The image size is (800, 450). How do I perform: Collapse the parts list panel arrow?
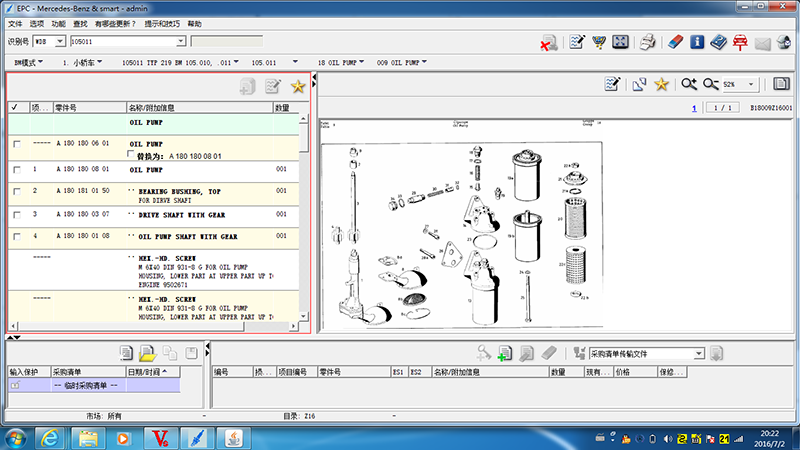[314, 79]
